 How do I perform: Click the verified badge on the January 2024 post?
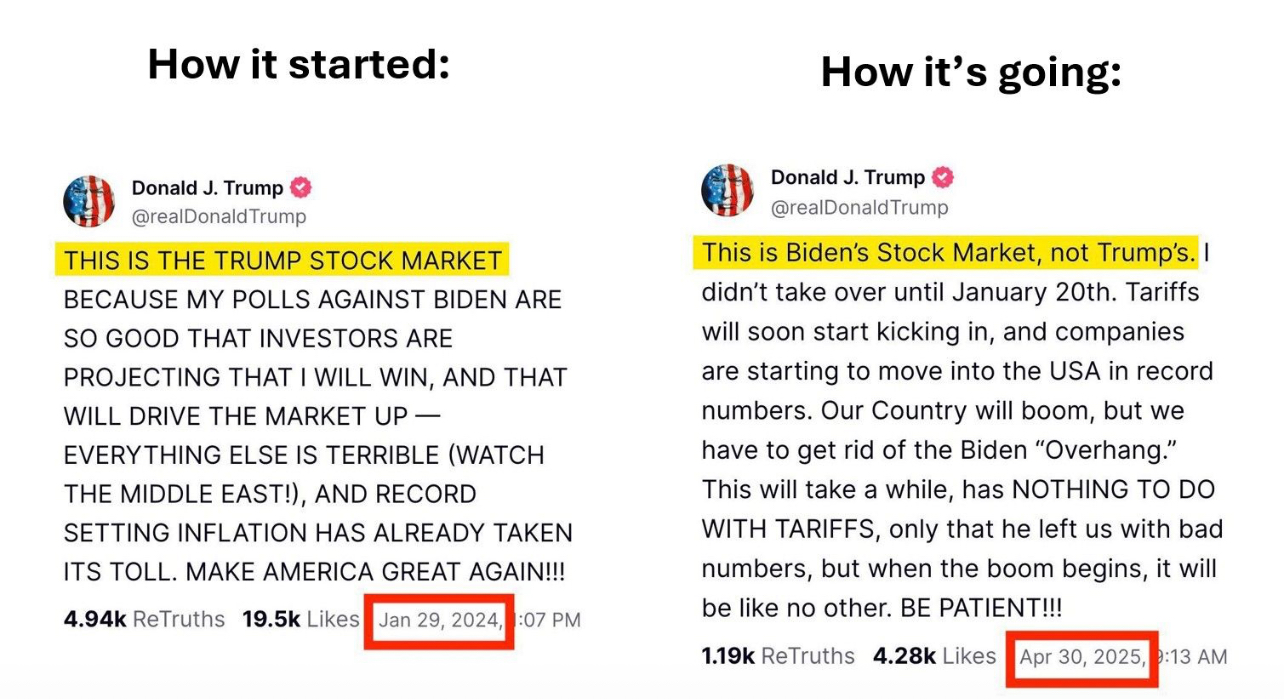[301, 187]
